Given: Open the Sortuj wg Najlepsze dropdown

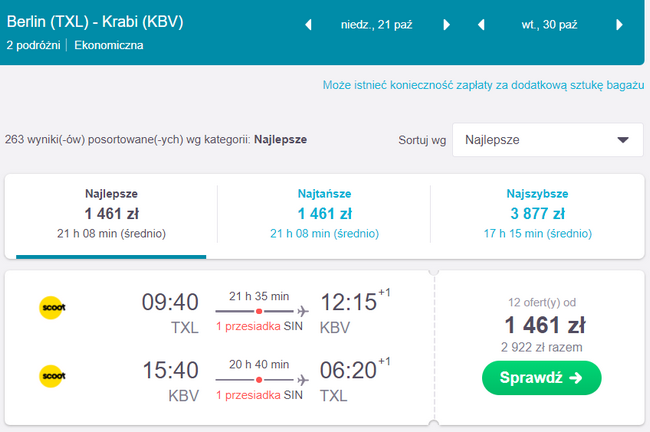Looking at the screenshot, I should coord(548,140).
